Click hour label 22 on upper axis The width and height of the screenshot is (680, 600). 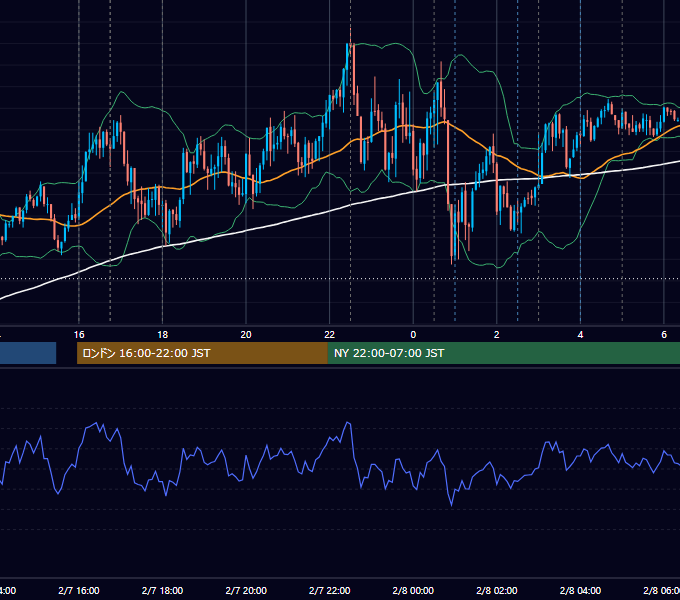tap(330, 335)
